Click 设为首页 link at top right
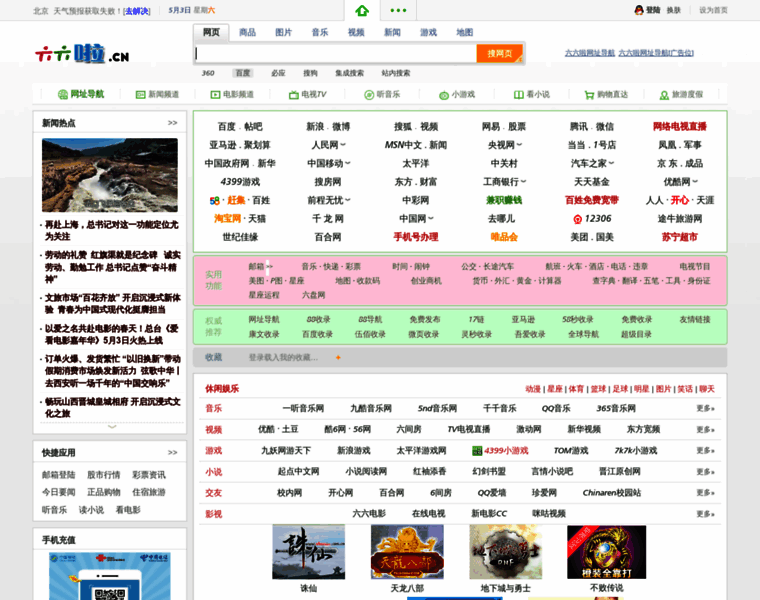 coord(713,10)
